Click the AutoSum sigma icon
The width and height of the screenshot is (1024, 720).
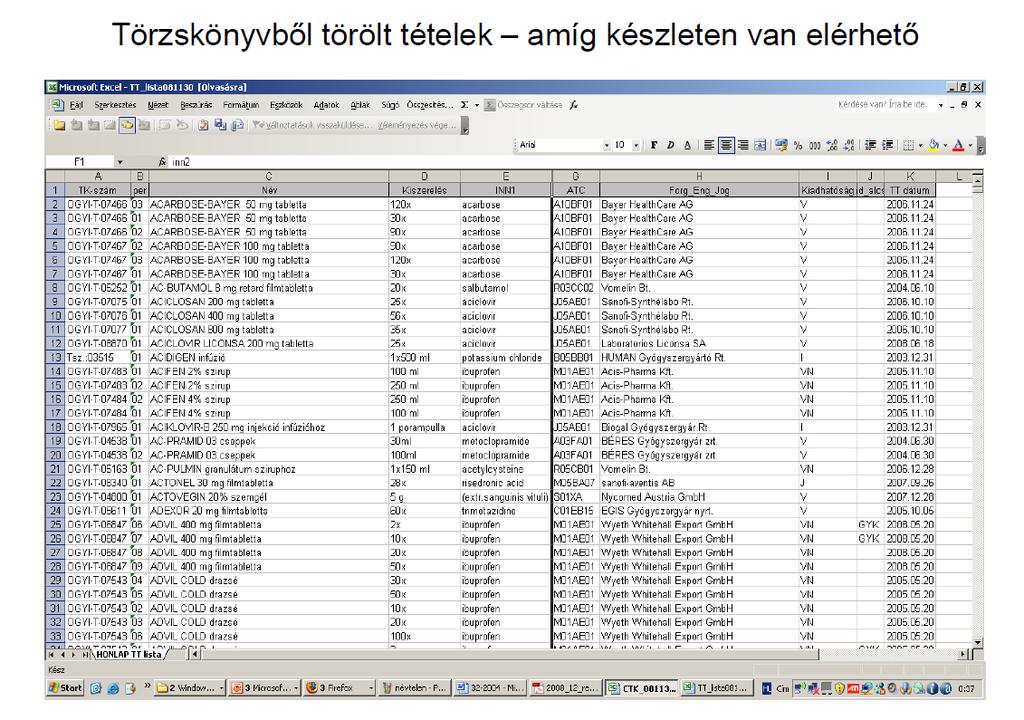pyautogui.click(x=464, y=105)
